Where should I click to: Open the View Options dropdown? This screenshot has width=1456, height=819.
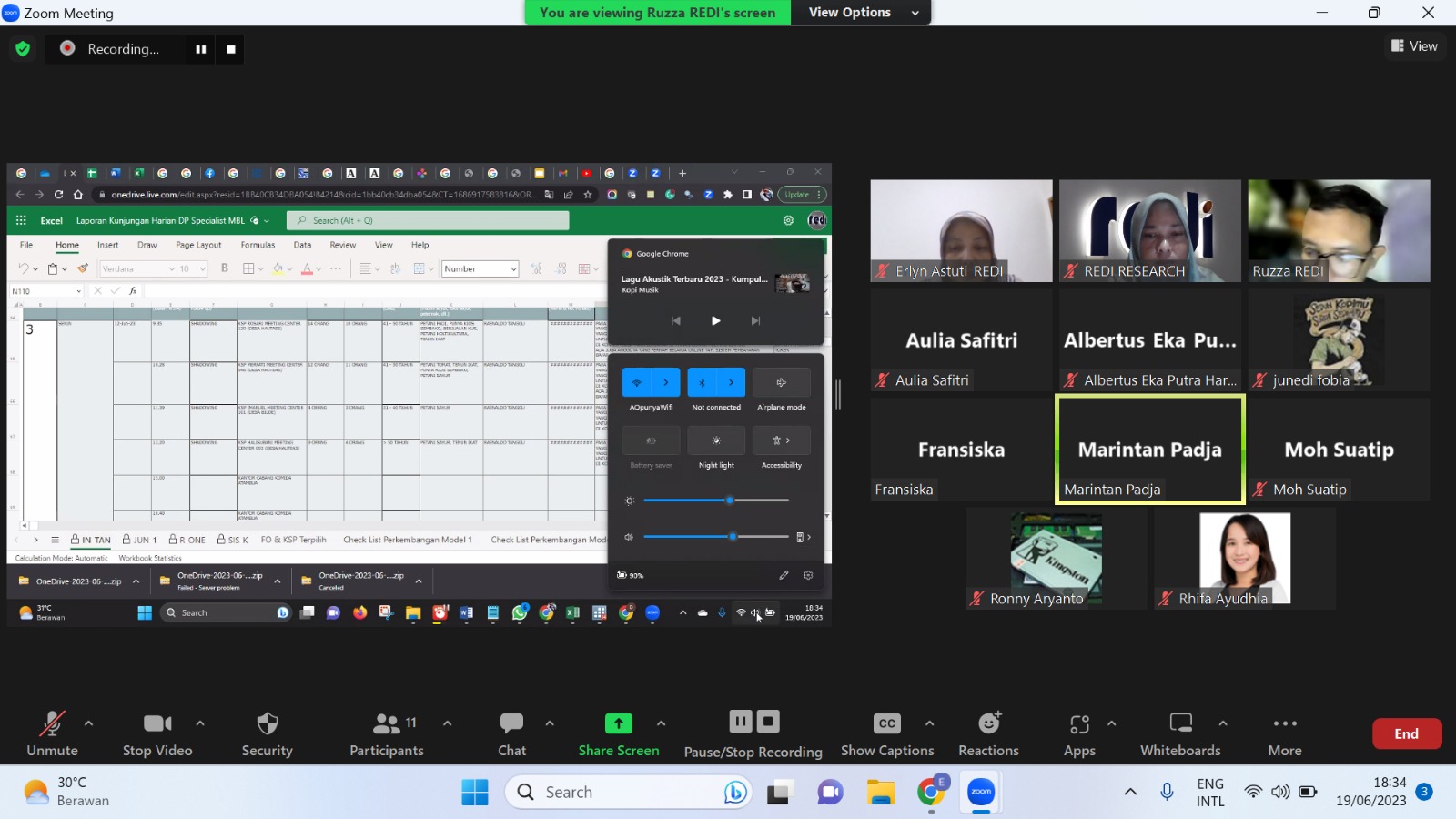click(x=862, y=12)
